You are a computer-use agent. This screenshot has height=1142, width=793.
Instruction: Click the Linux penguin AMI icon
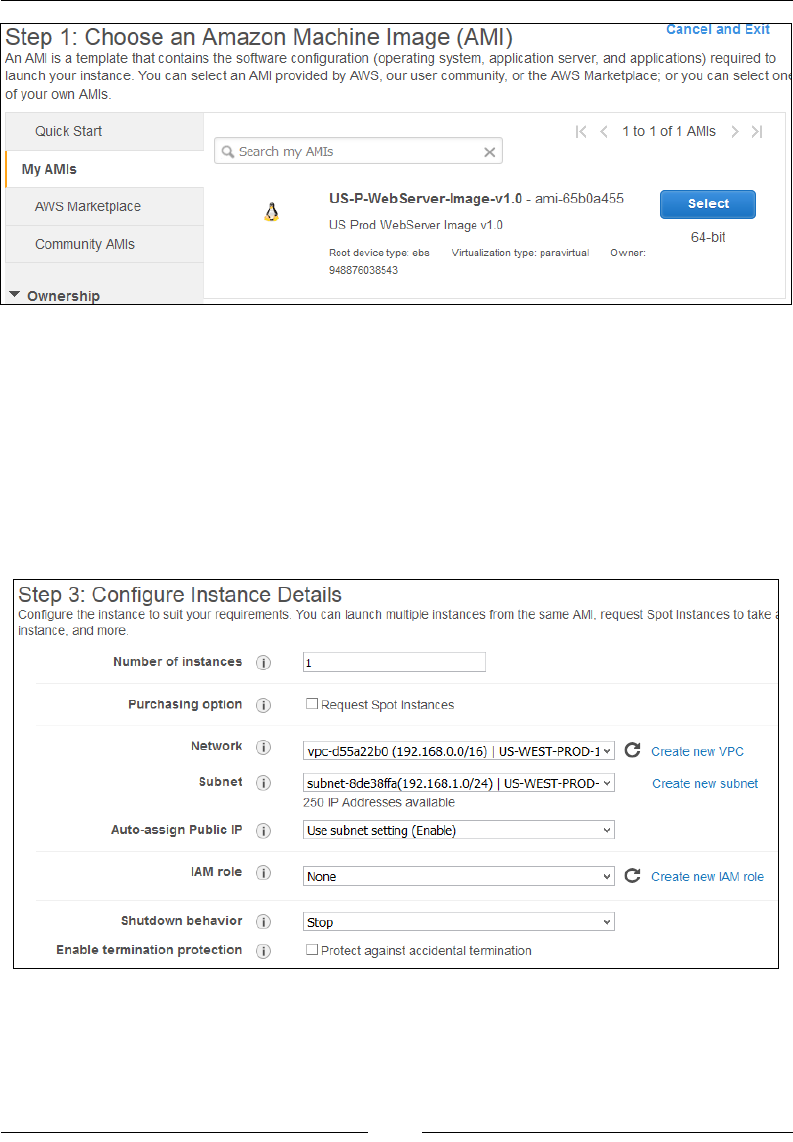pos(272,212)
